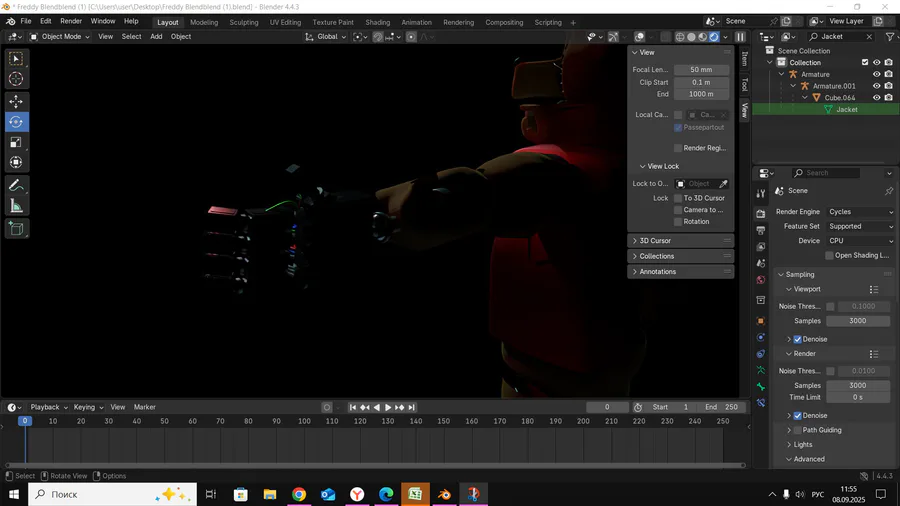Collapse the Sampling panel
The width and height of the screenshot is (900, 506).
(x=800, y=274)
